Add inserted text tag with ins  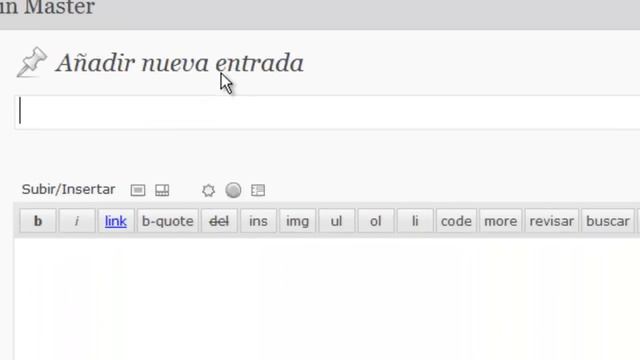[258, 221]
